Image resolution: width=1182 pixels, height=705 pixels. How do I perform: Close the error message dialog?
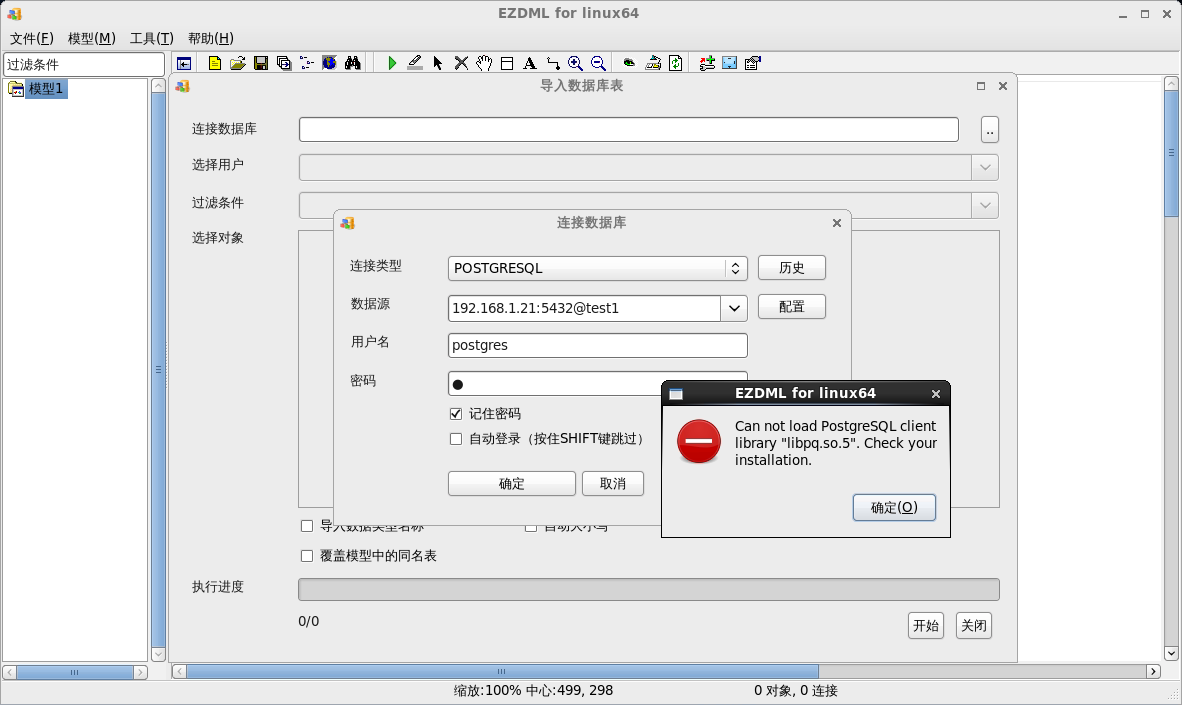tap(935, 394)
